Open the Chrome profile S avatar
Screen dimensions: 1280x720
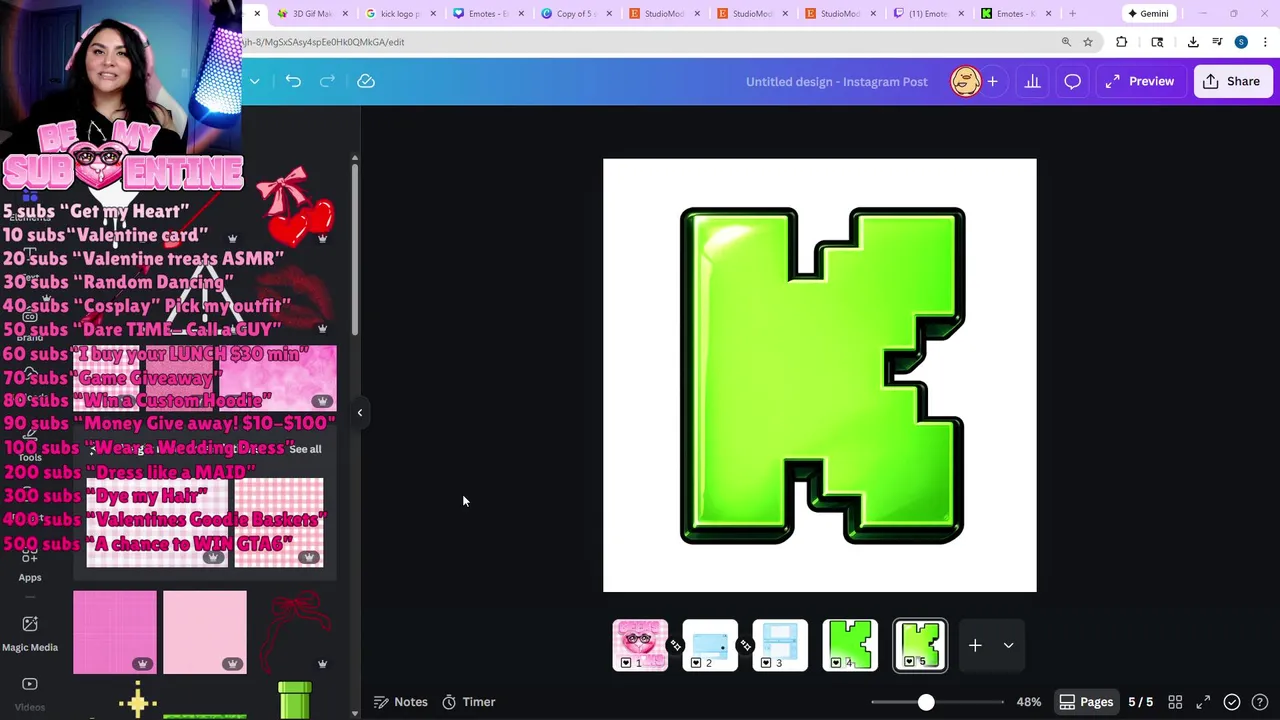point(1241,42)
